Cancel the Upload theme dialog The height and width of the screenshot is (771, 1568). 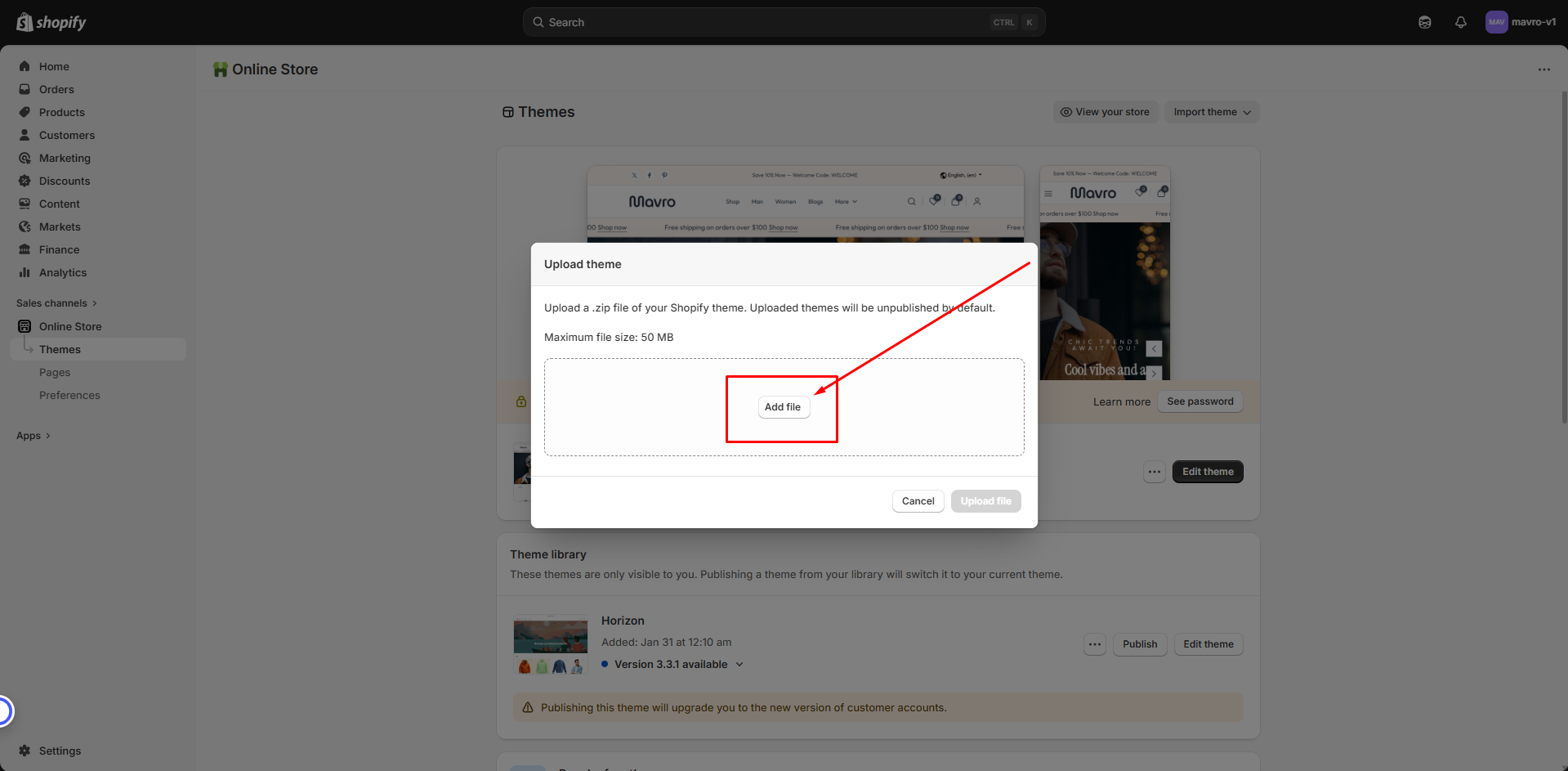point(918,501)
